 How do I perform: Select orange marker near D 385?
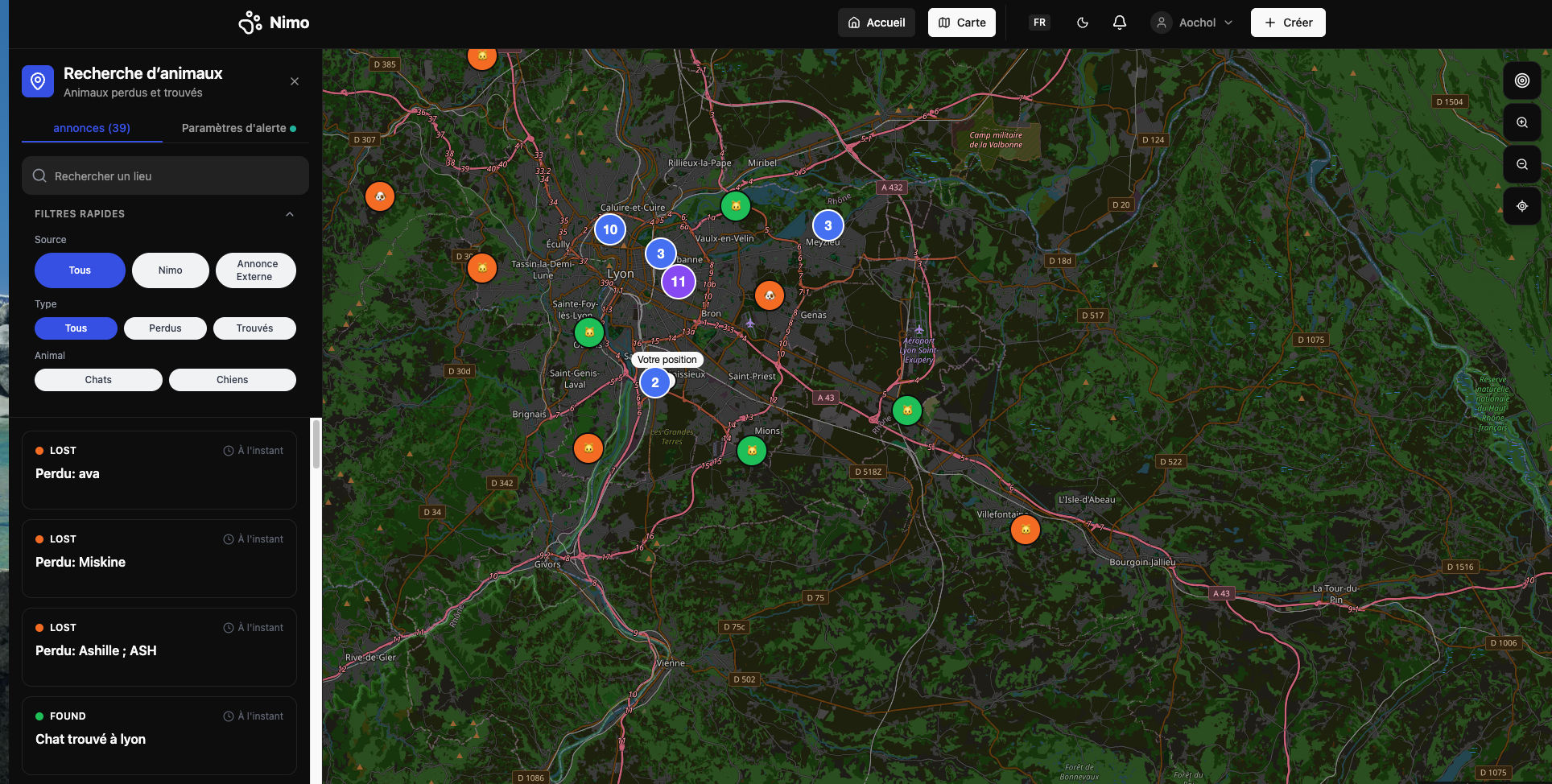[x=482, y=56]
